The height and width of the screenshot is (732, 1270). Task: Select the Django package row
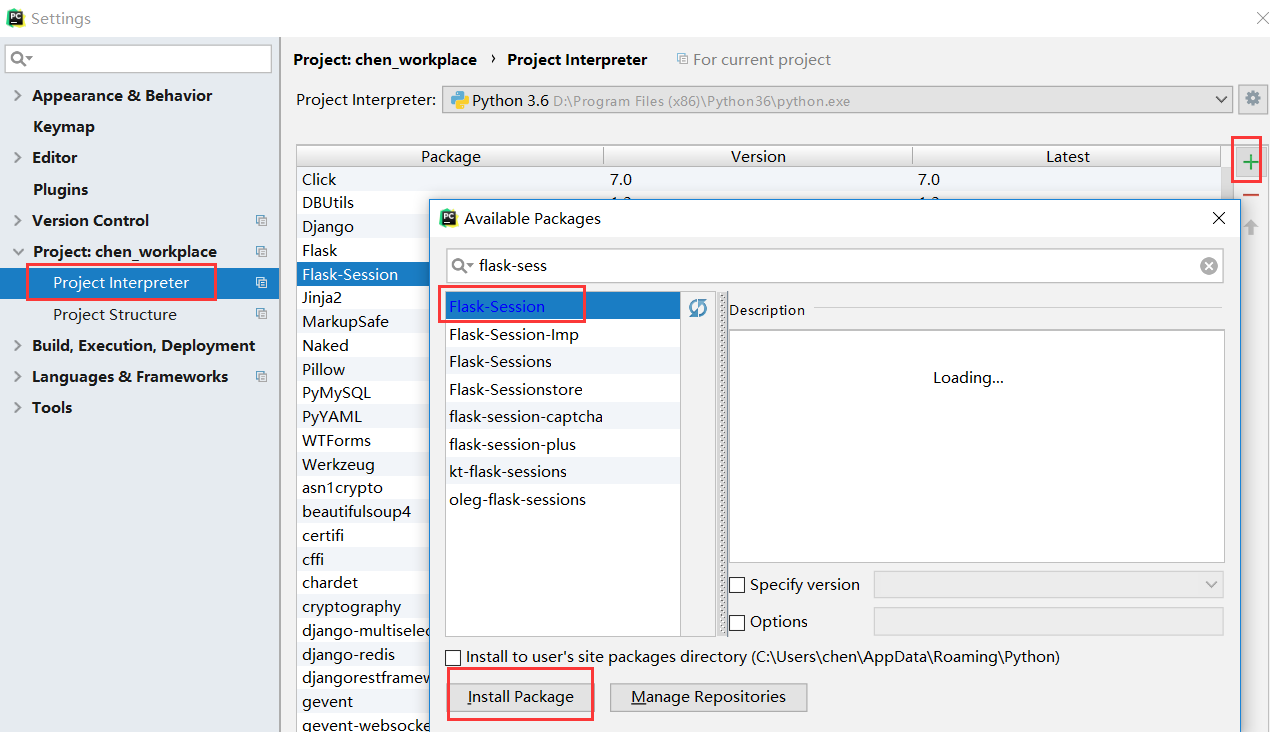pyautogui.click(x=364, y=226)
